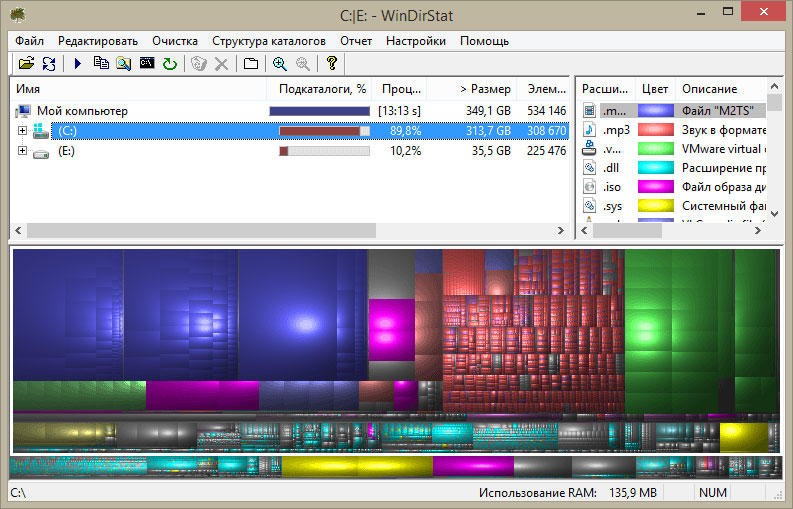This screenshot has height=509, width=793.
Task: Click the yellow .sys color swatch
Action: pos(655,206)
